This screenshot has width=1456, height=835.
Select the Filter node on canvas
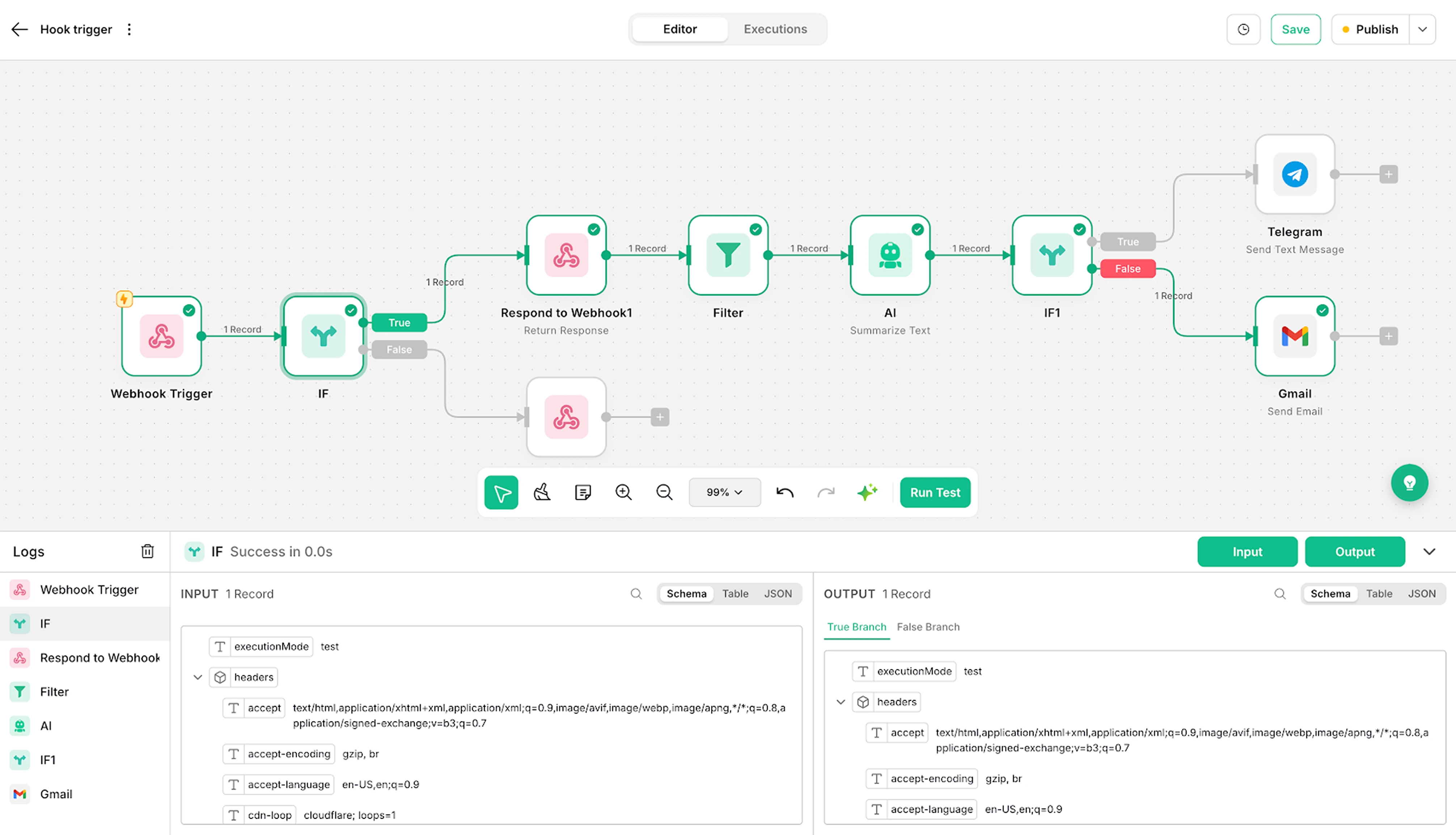tap(728, 255)
